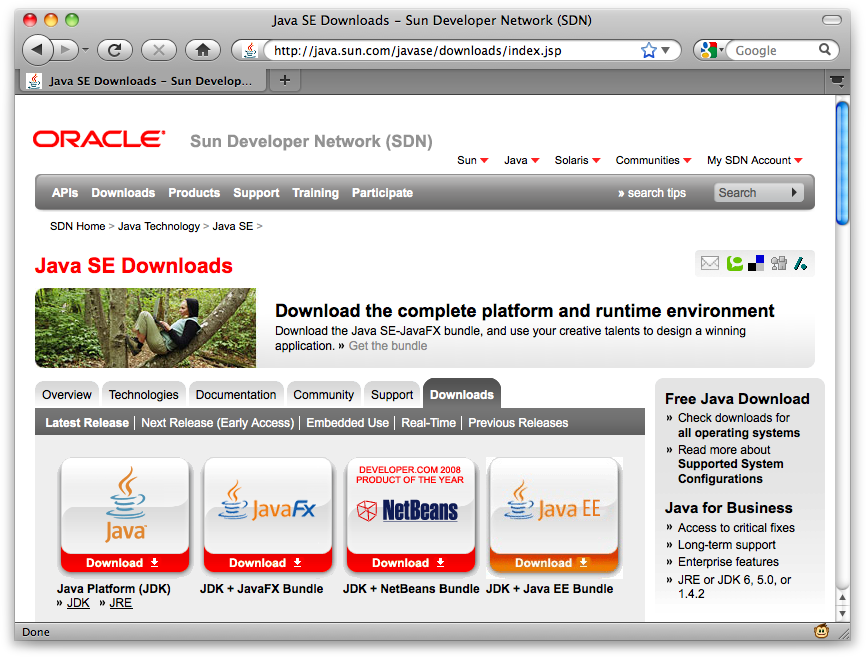Open the Training navigation item
Screen dimensions: 866x657
pos(315,193)
